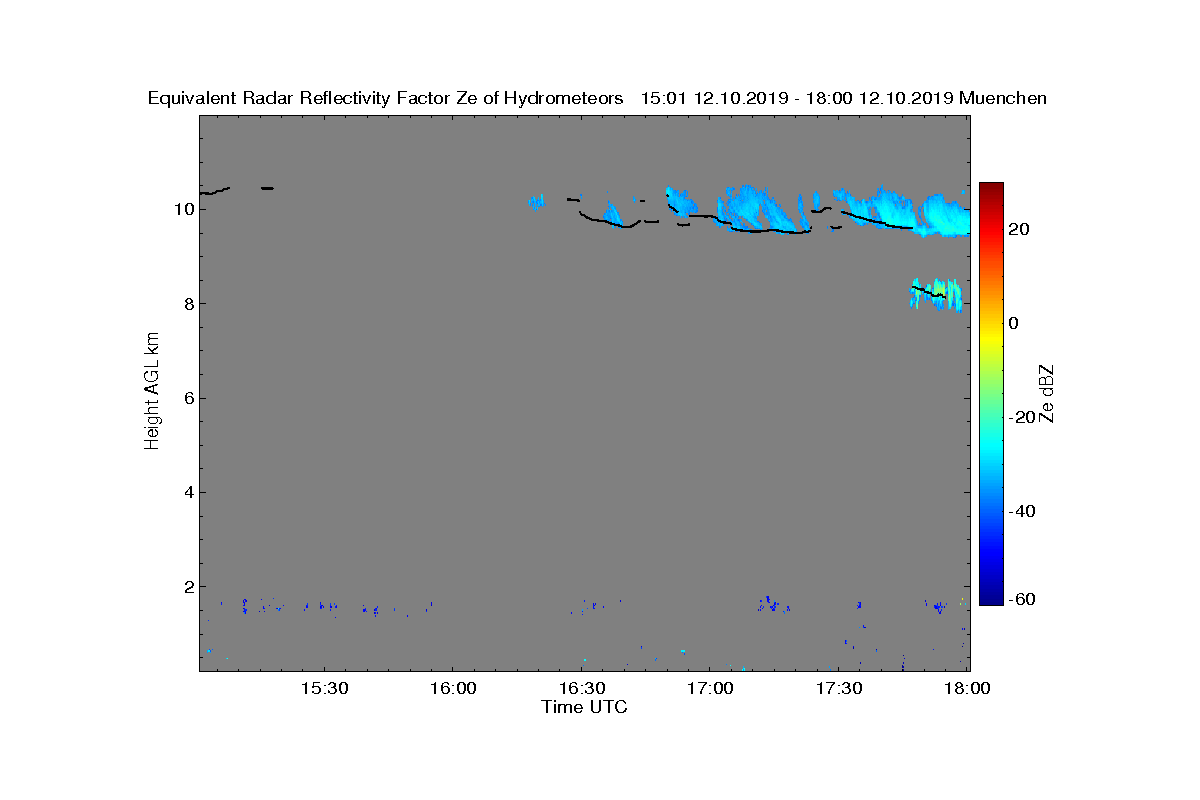
Task: Click the height tick label 10
Action: pyautogui.click(x=182, y=210)
